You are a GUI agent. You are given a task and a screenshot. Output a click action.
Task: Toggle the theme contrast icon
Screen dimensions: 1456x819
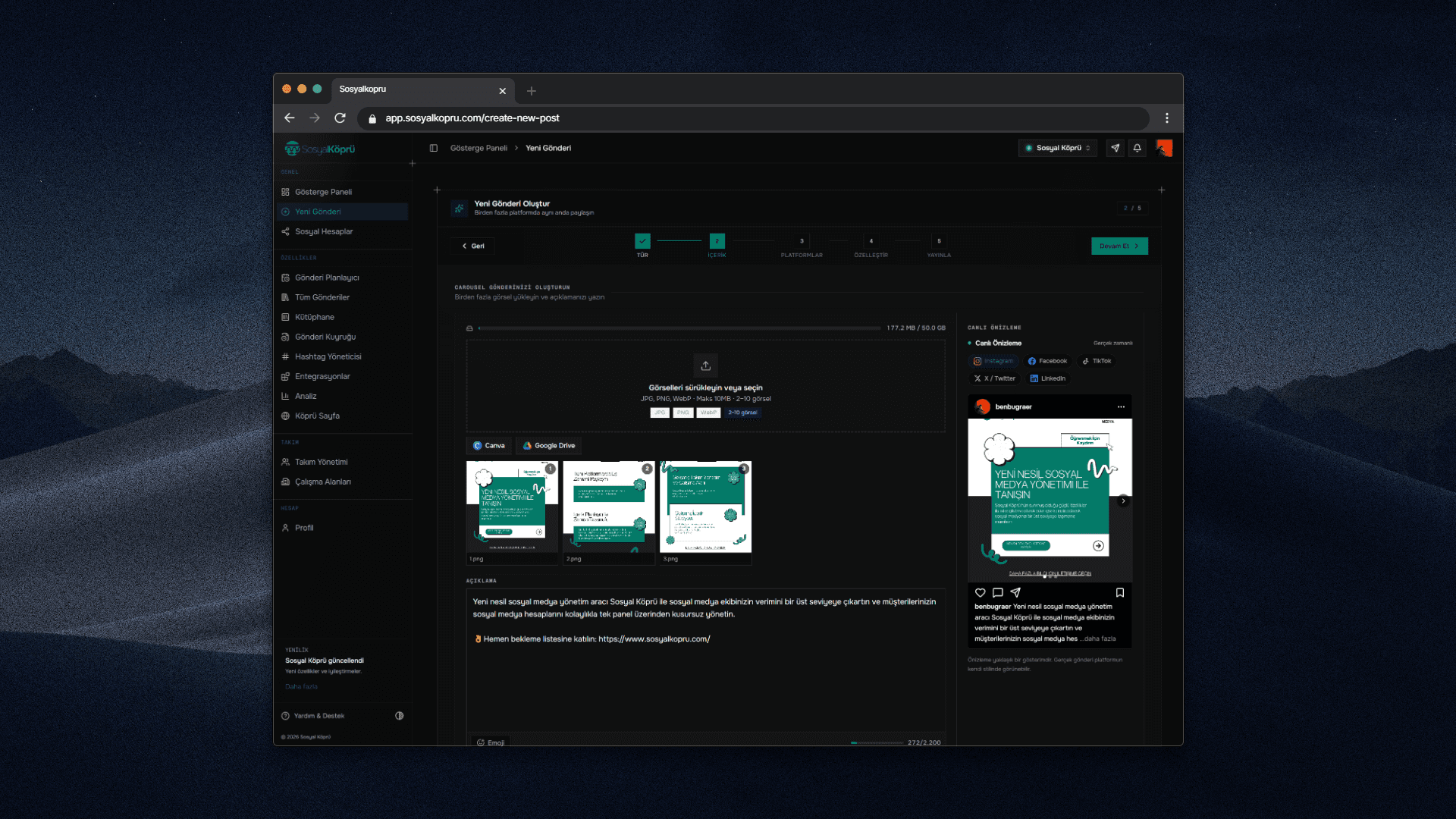point(400,716)
